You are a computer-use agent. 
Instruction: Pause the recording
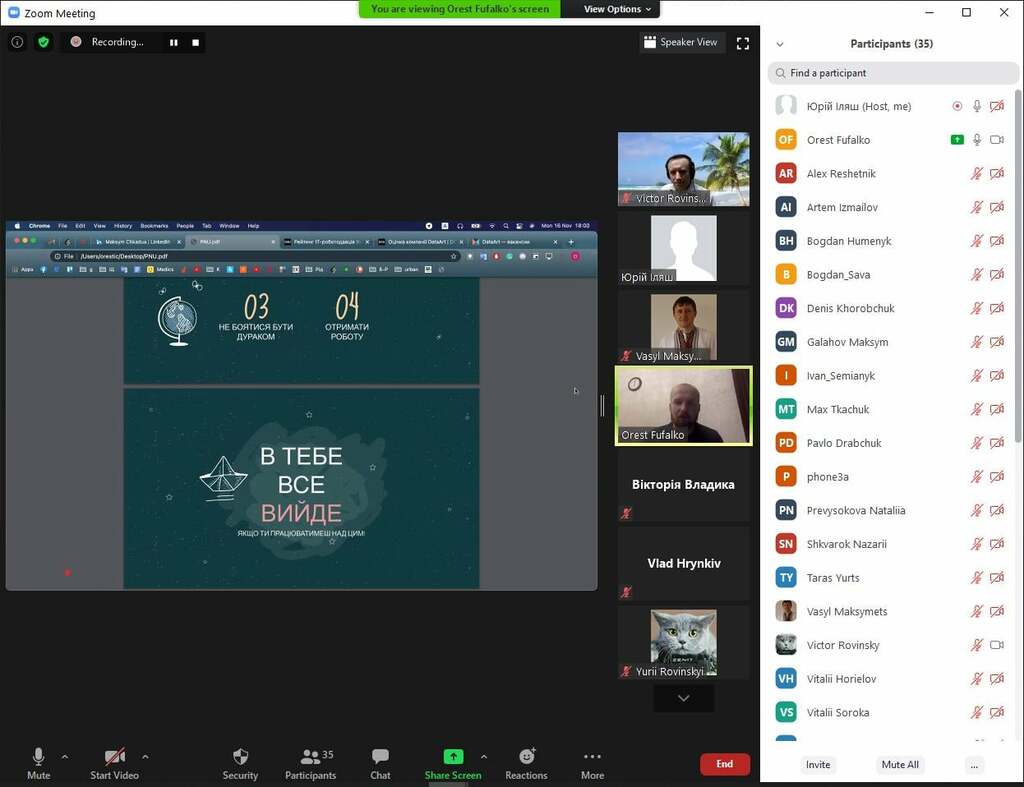pyautogui.click(x=174, y=42)
